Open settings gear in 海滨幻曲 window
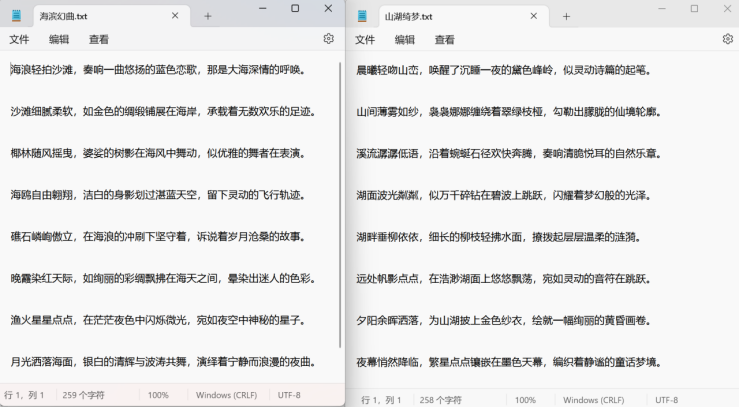 tap(328, 39)
